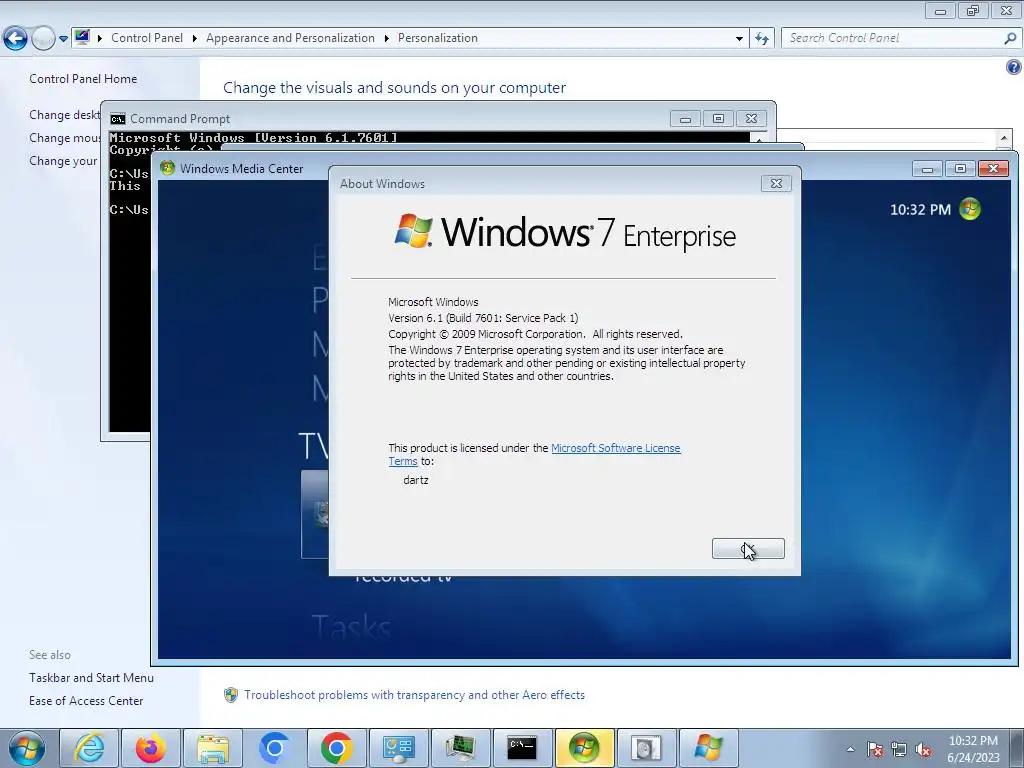The image size is (1024, 768).
Task: Expand arrow after Appearance and Personalization
Action: pyautogui.click(x=387, y=39)
